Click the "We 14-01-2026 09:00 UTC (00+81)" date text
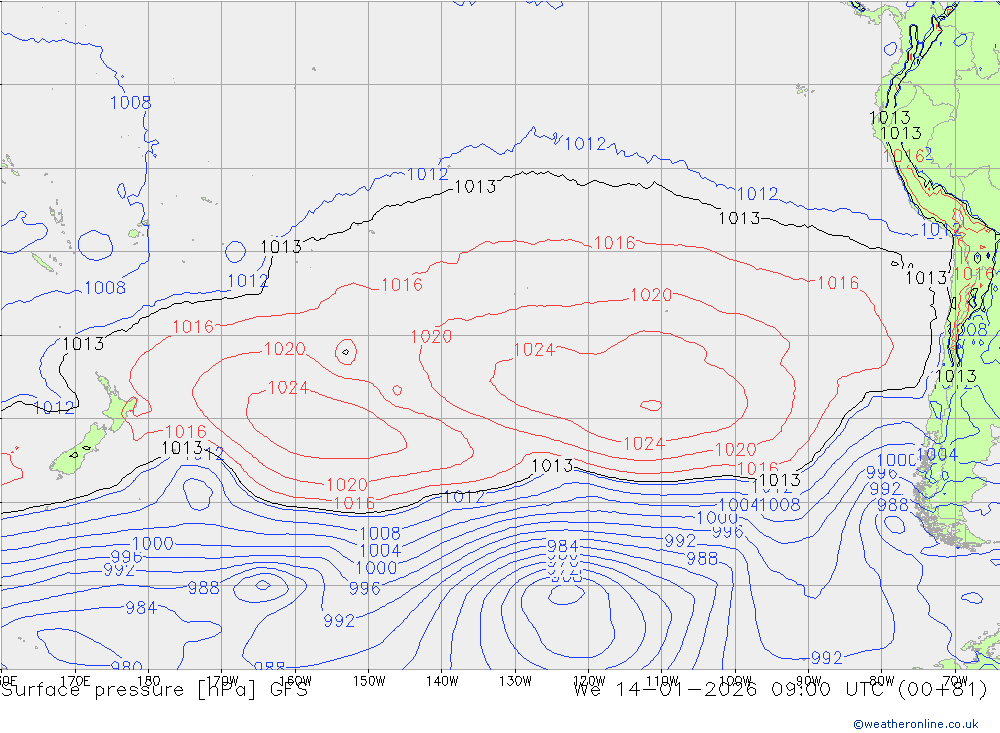This screenshot has width=1000, height=733. tap(780, 690)
